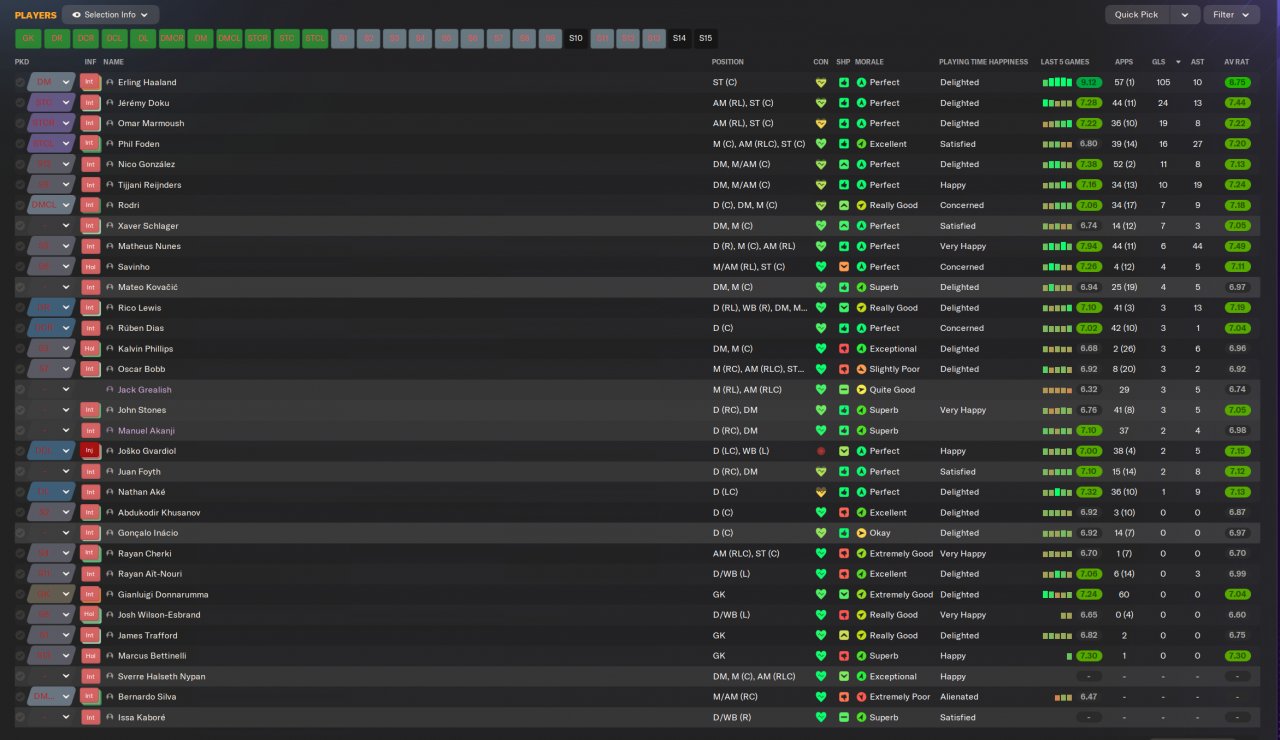Click the Alienated happiness text for Bernardo Silva
Image resolution: width=1280 pixels, height=740 pixels.
tap(959, 697)
